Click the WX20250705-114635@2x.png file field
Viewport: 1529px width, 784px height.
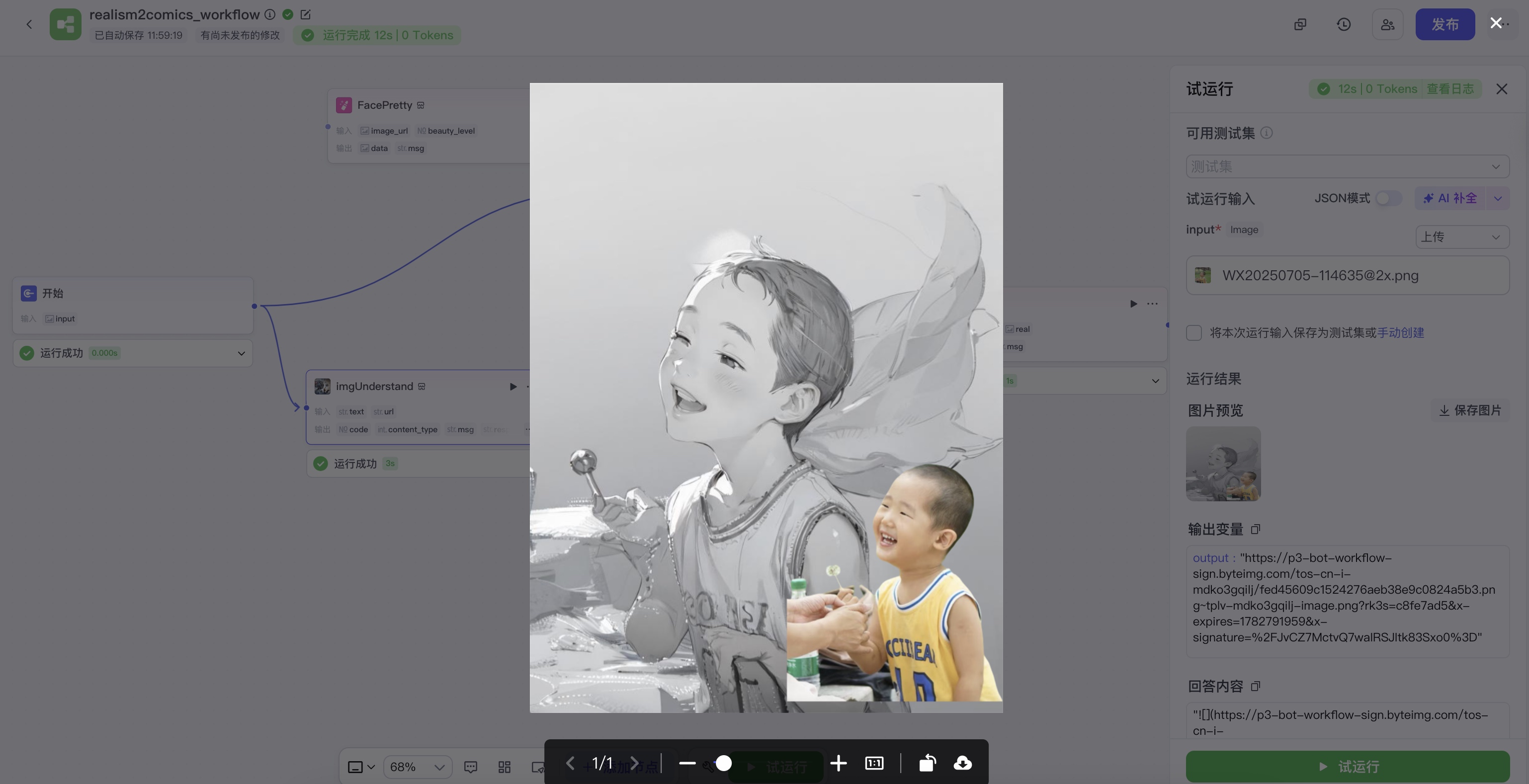1348,275
